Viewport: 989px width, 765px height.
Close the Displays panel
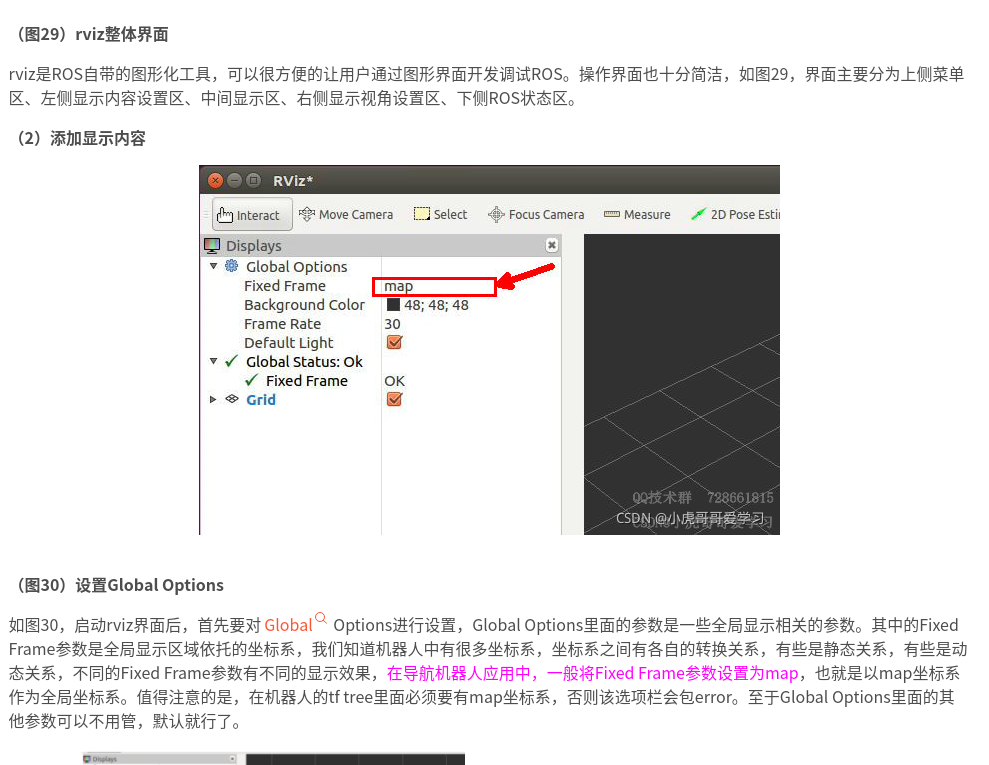[551, 245]
